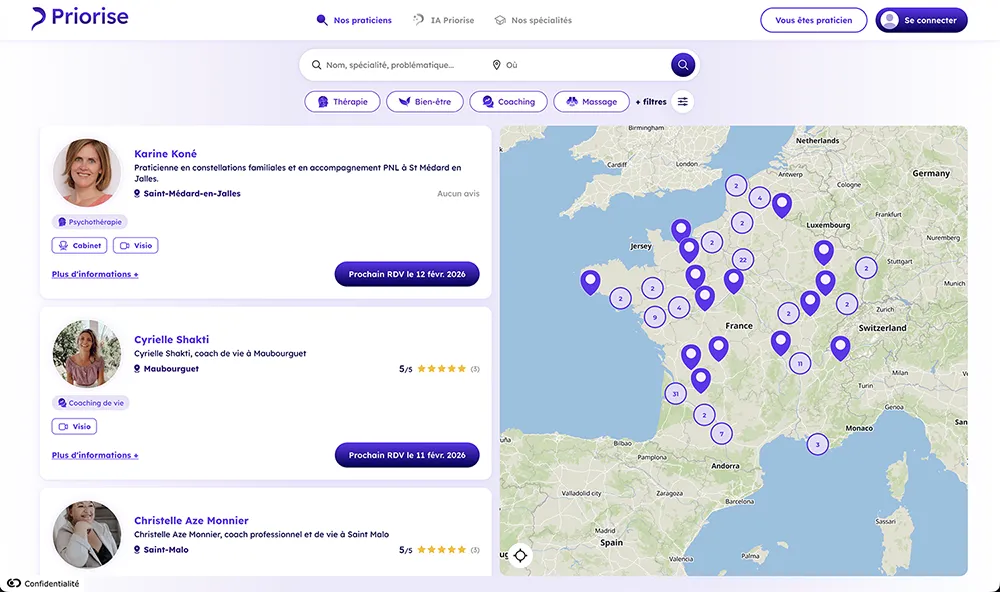Screen dimensions: 1000x592
Task: Click the Coaching de vie specialty tag
Action: 91,403
